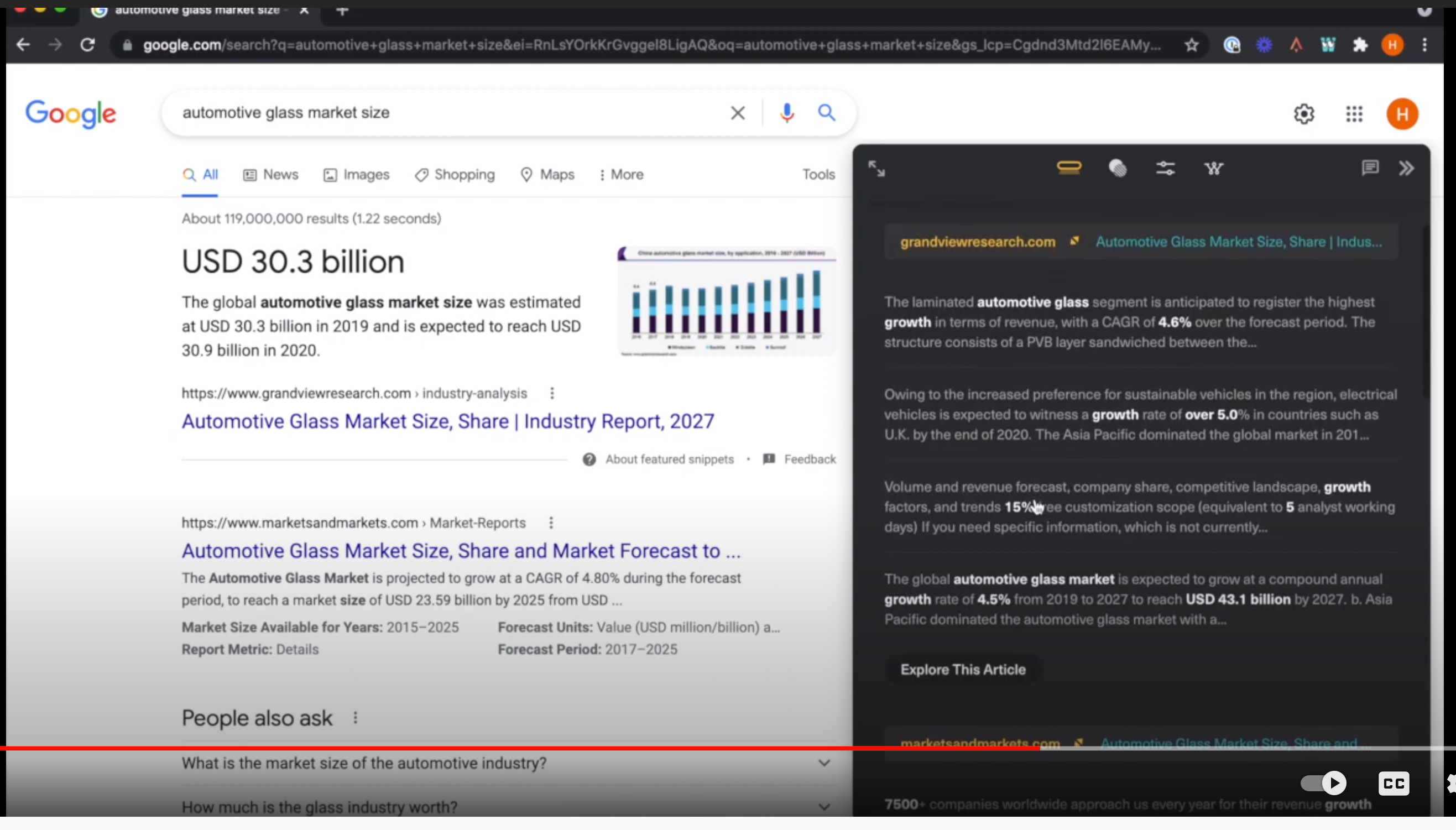
Task: Click the yellow highlighter icon in panel
Action: (1069, 168)
